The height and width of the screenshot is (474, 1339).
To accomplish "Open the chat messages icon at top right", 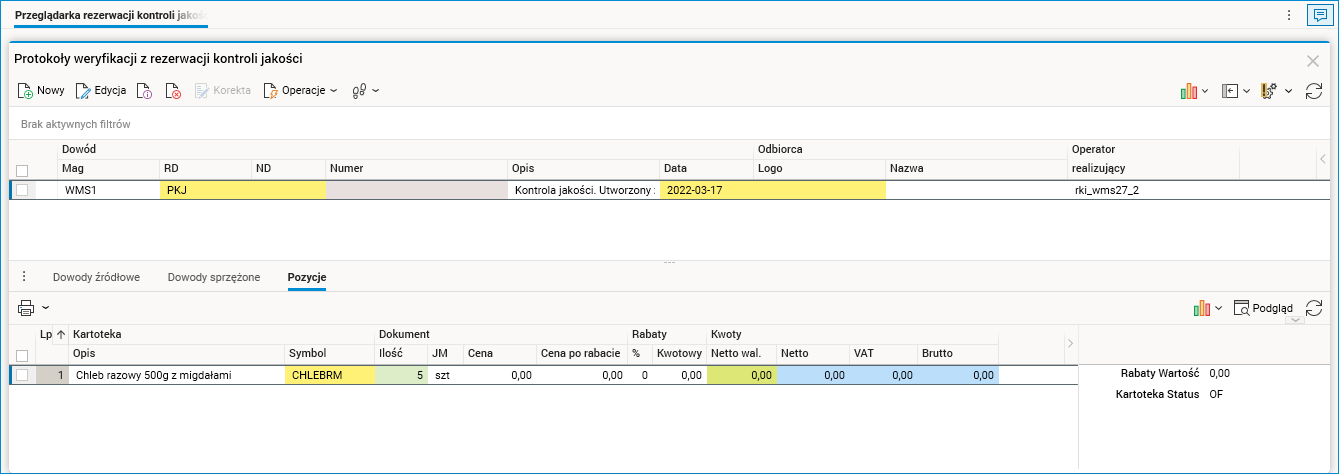I will pos(1320,15).
